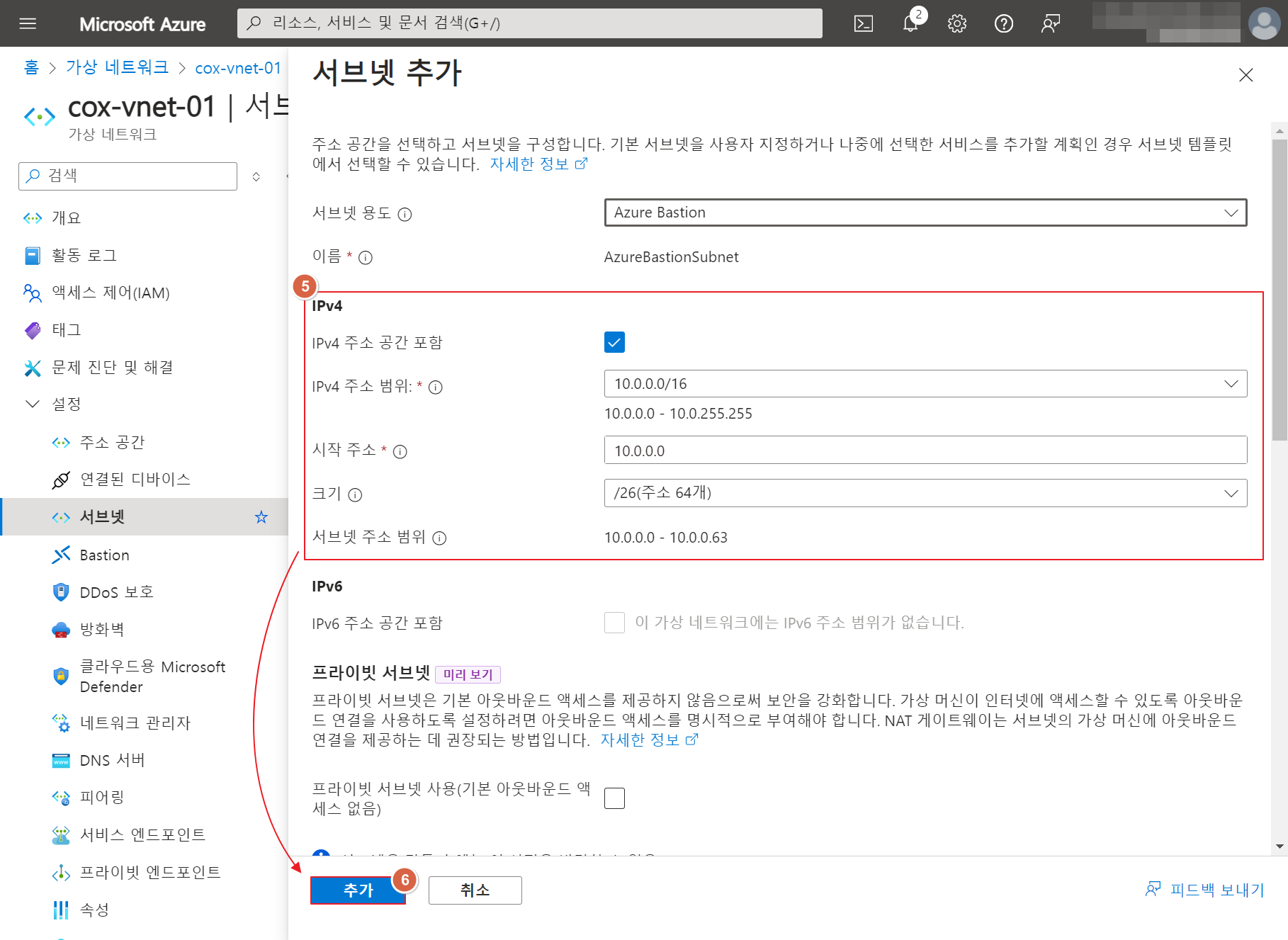Viewport: 1288px width, 940px height.
Task: Click the scrollbar down arrow in panel
Action: click(1279, 846)
